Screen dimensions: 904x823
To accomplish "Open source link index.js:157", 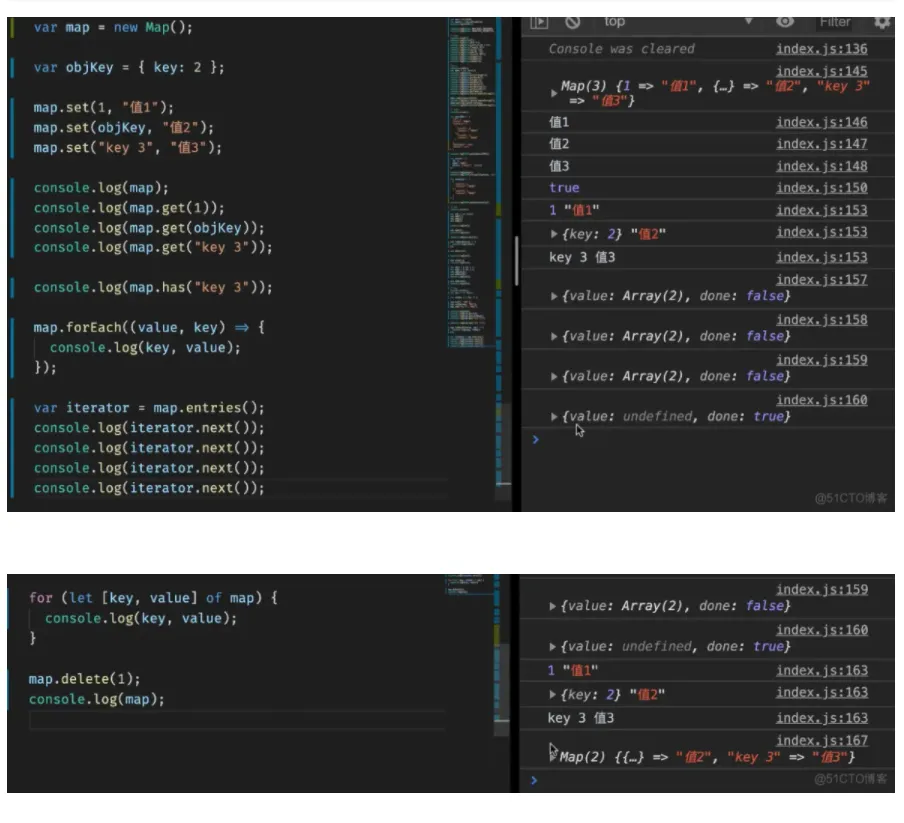I will tap(822, 280).
